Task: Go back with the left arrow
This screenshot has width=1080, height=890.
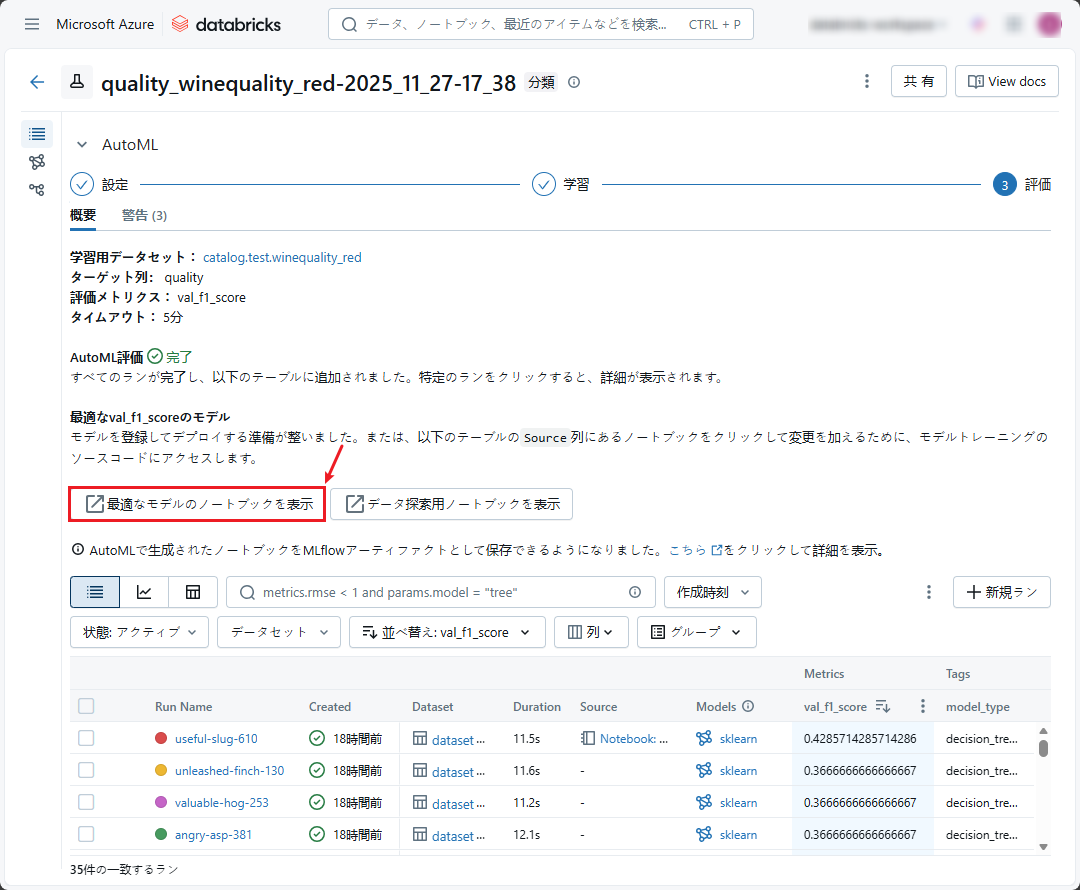Action: coord(37,82)
